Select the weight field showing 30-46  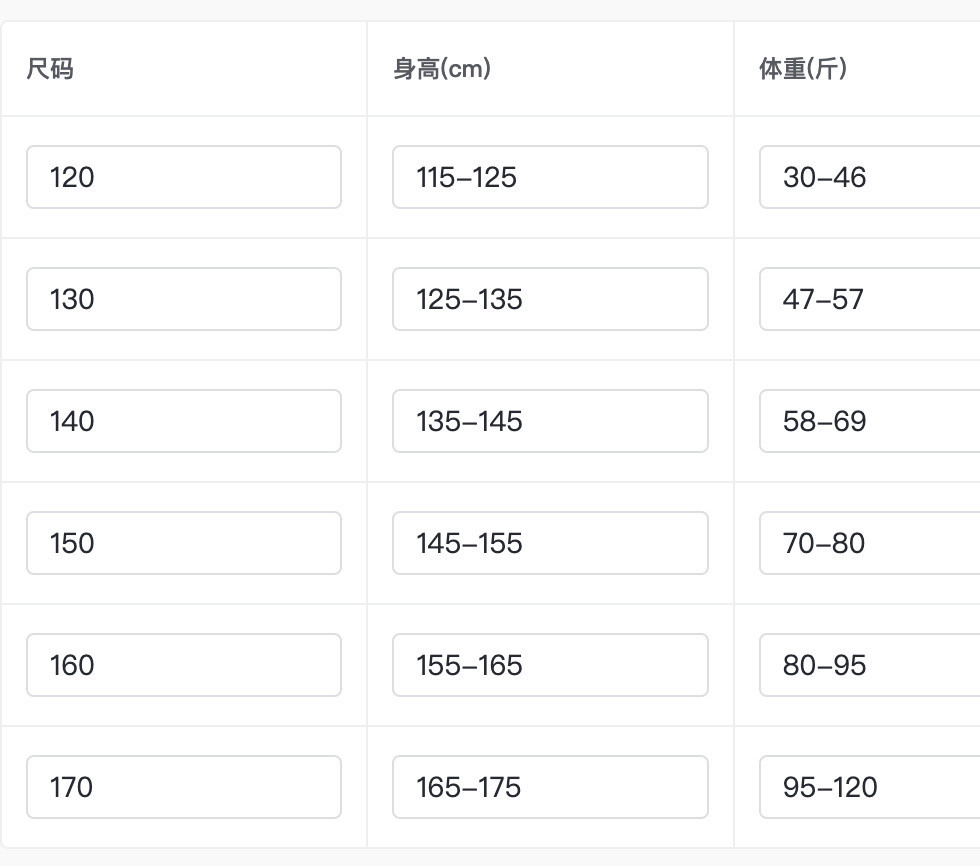[870, 177]
